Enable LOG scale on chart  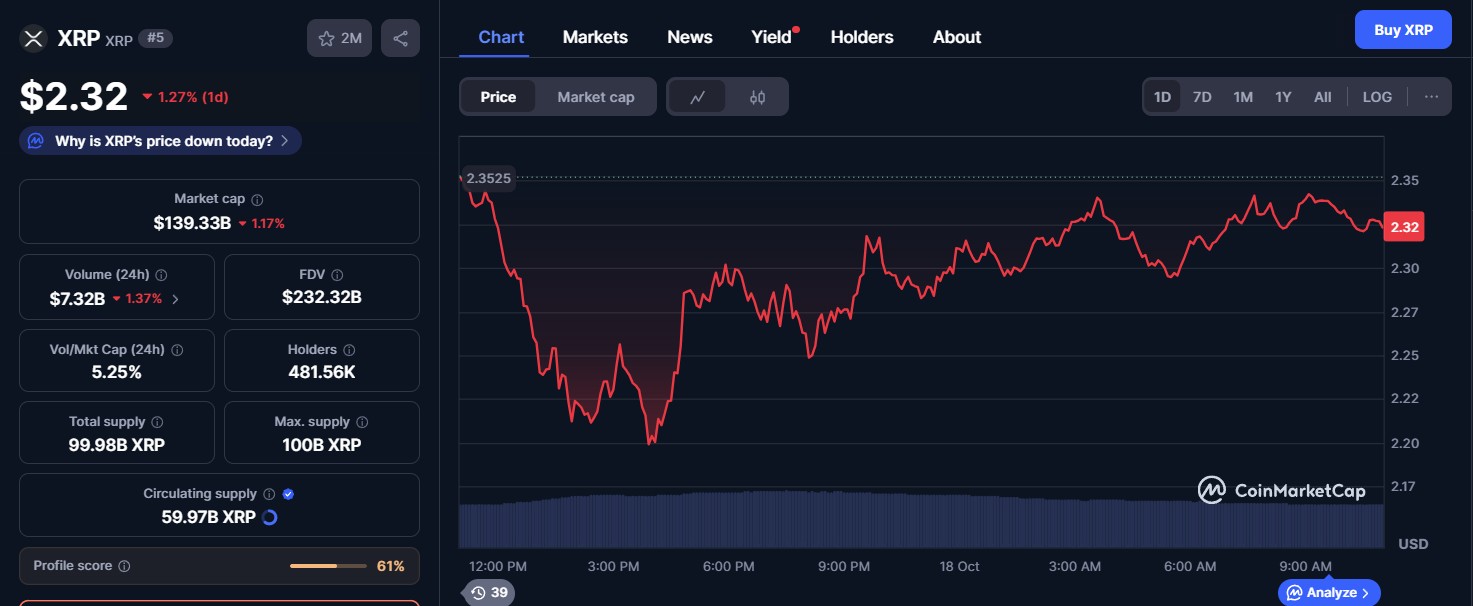(x=1377, y=97)
